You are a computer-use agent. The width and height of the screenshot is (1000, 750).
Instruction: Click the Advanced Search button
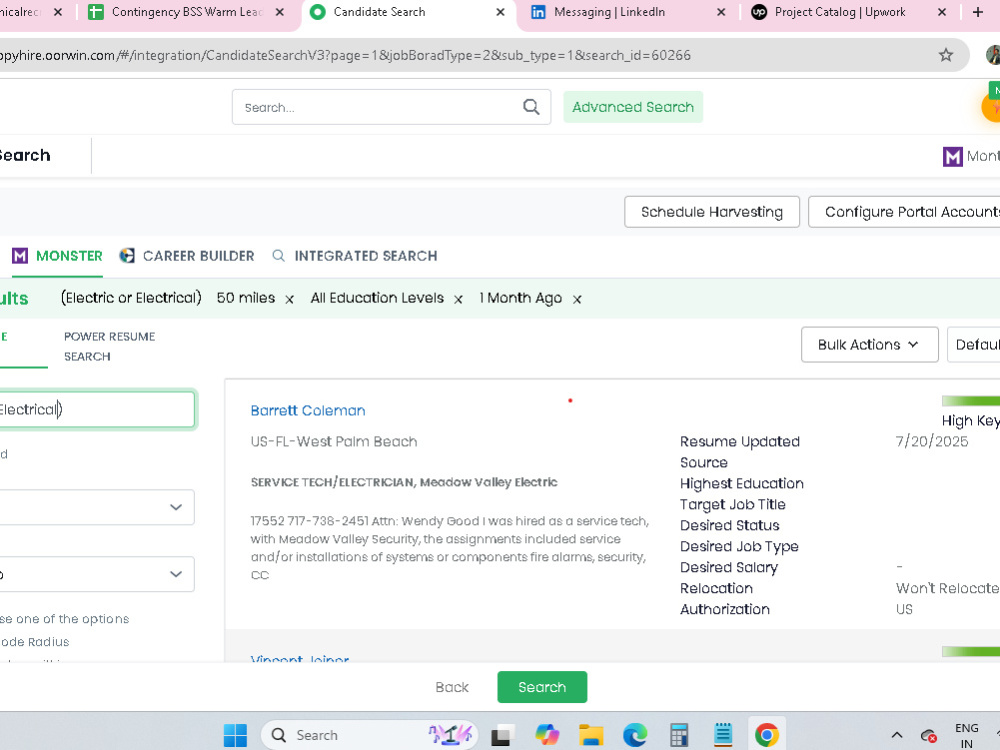point(633,107)
